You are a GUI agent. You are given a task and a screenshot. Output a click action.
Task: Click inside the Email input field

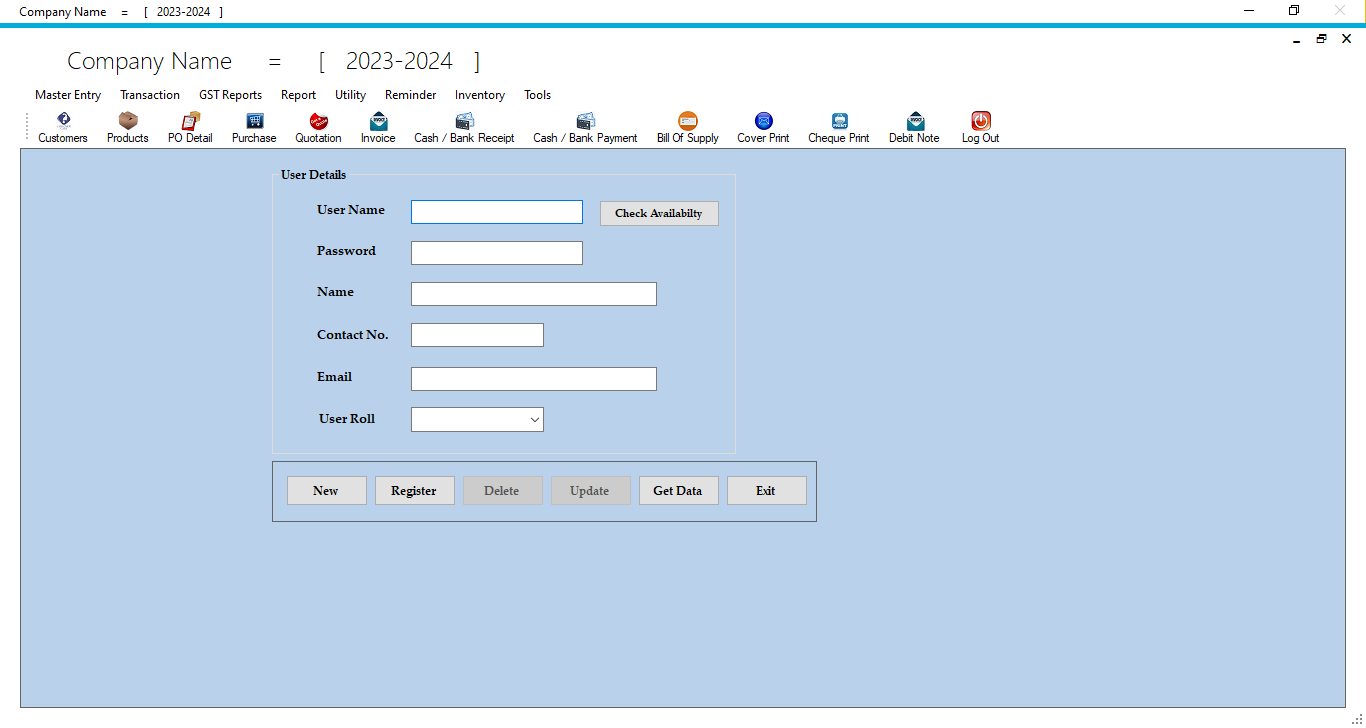(x=533, y=378)
